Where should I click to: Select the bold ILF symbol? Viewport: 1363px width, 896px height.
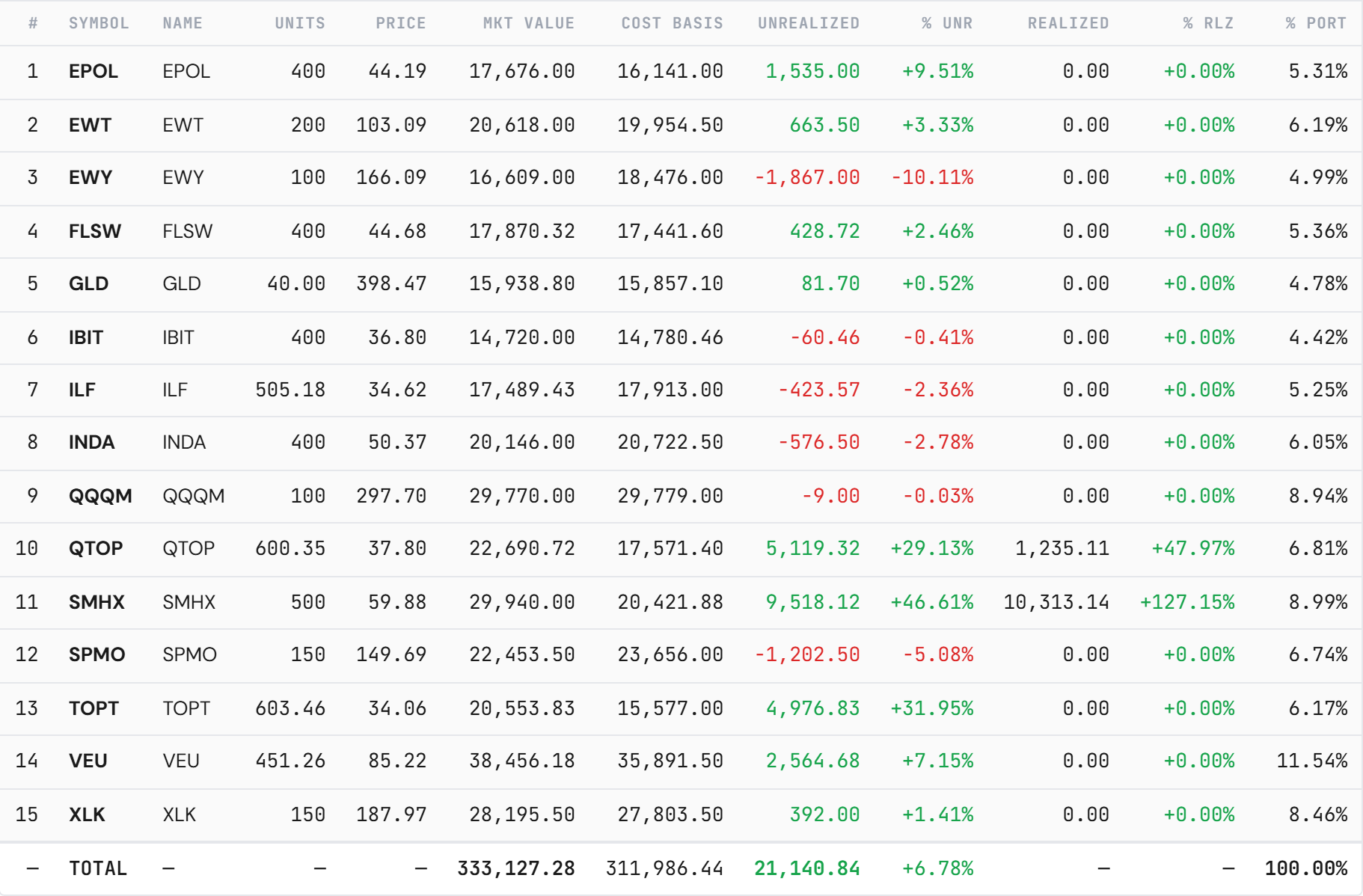click(82, 390)
